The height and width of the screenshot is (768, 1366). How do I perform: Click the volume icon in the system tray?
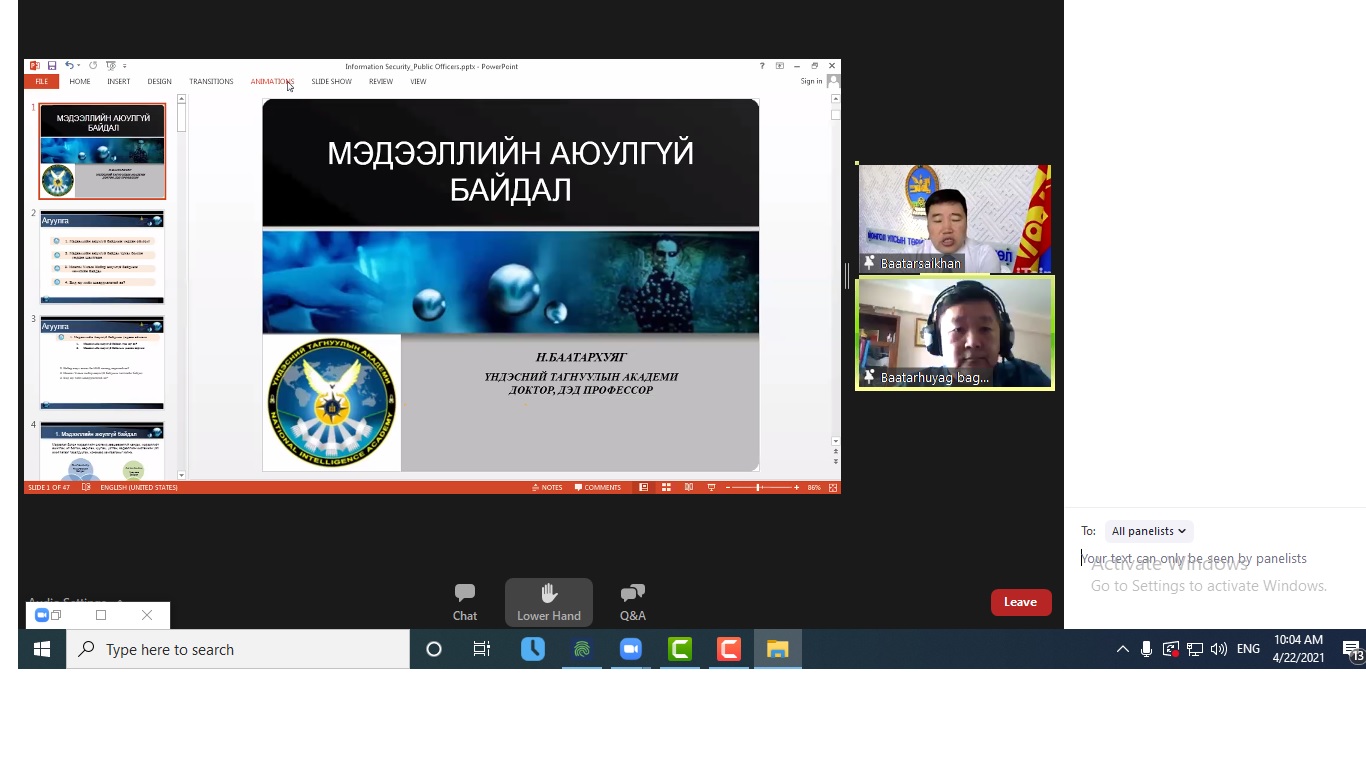click(1218, 649)
